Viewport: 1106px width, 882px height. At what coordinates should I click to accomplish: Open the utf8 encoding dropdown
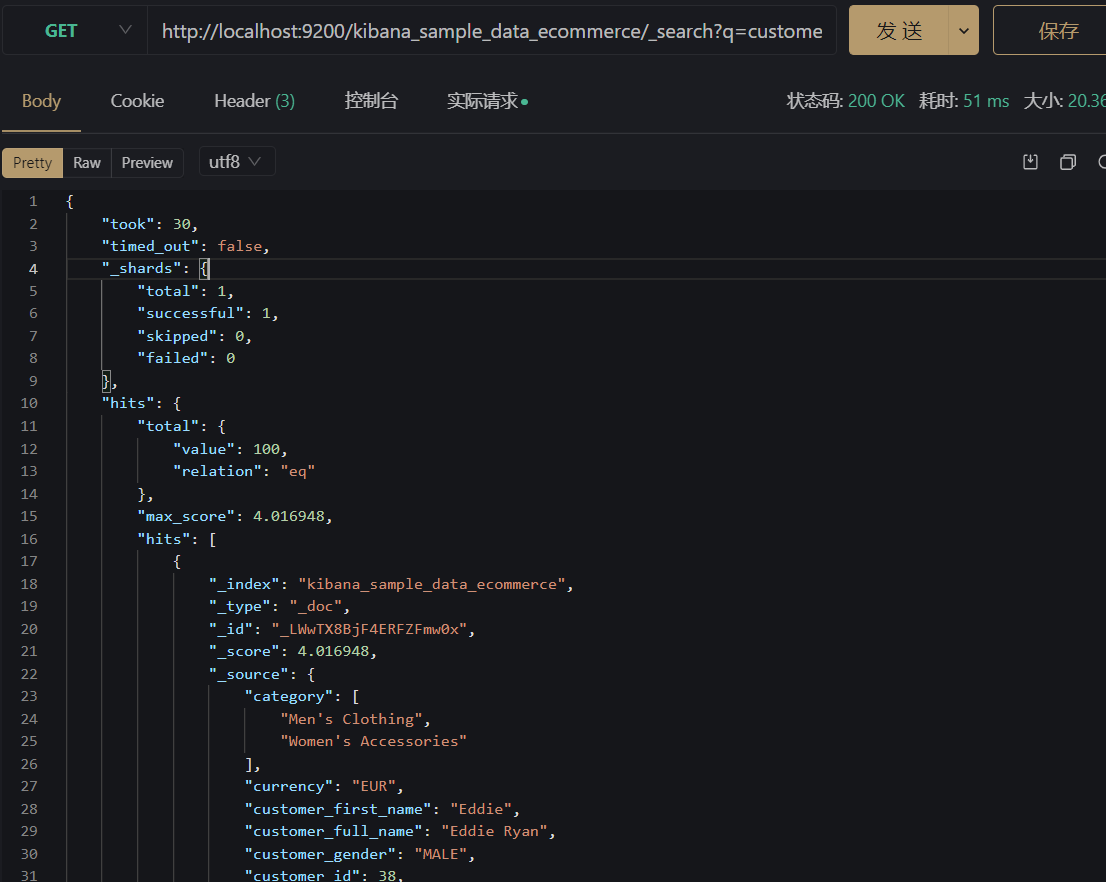pyautogui.click(x=236, y=162)
